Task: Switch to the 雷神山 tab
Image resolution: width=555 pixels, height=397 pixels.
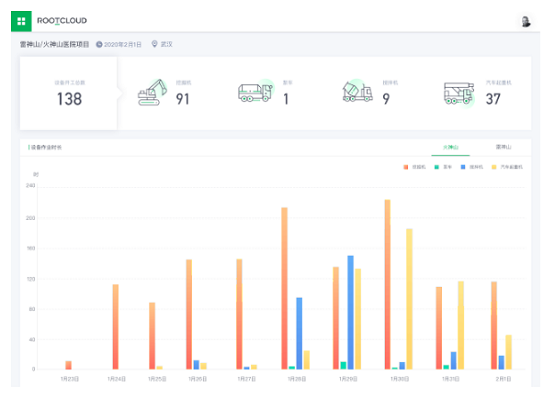Action: [x=503, y=147]
